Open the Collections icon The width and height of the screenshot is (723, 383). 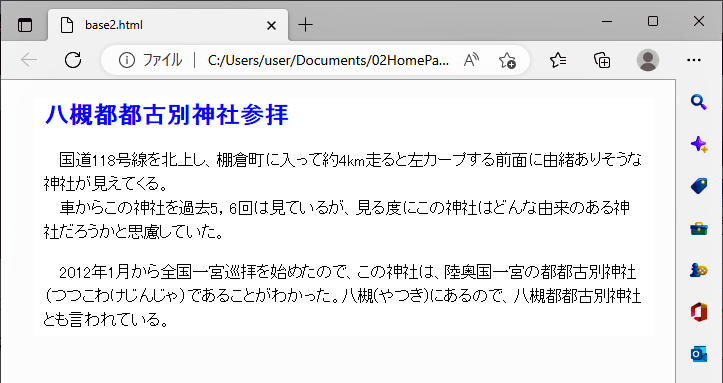(x=602, y=60)
